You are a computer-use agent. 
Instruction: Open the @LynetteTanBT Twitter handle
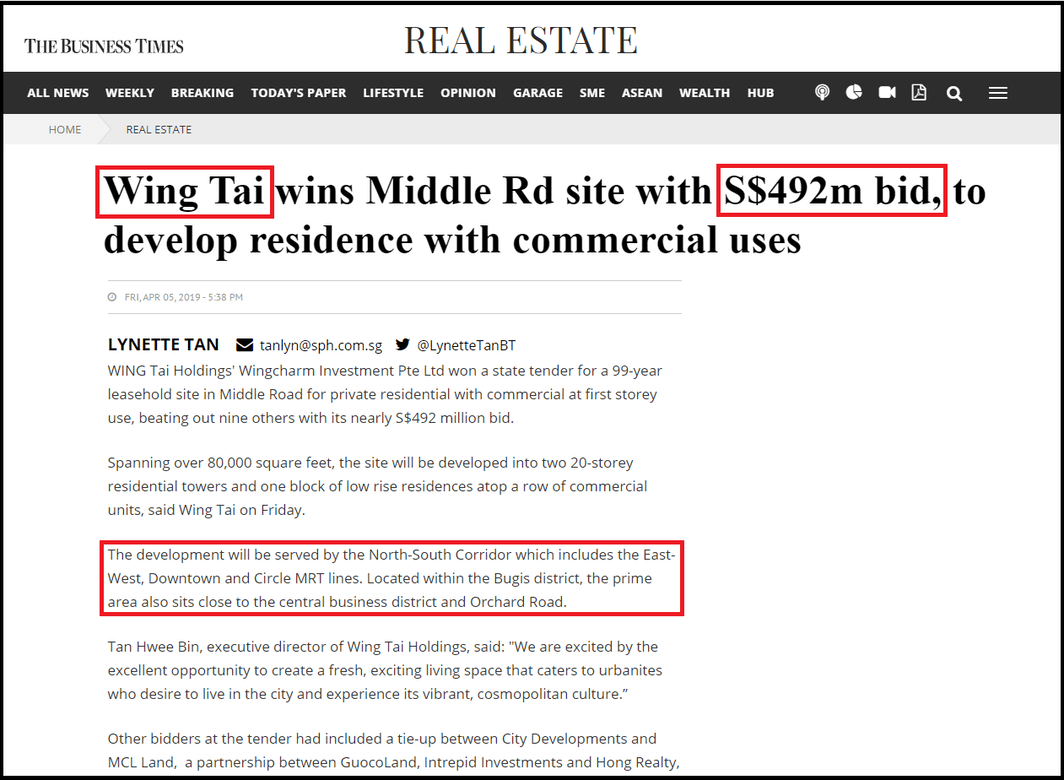tap(466, 346)
